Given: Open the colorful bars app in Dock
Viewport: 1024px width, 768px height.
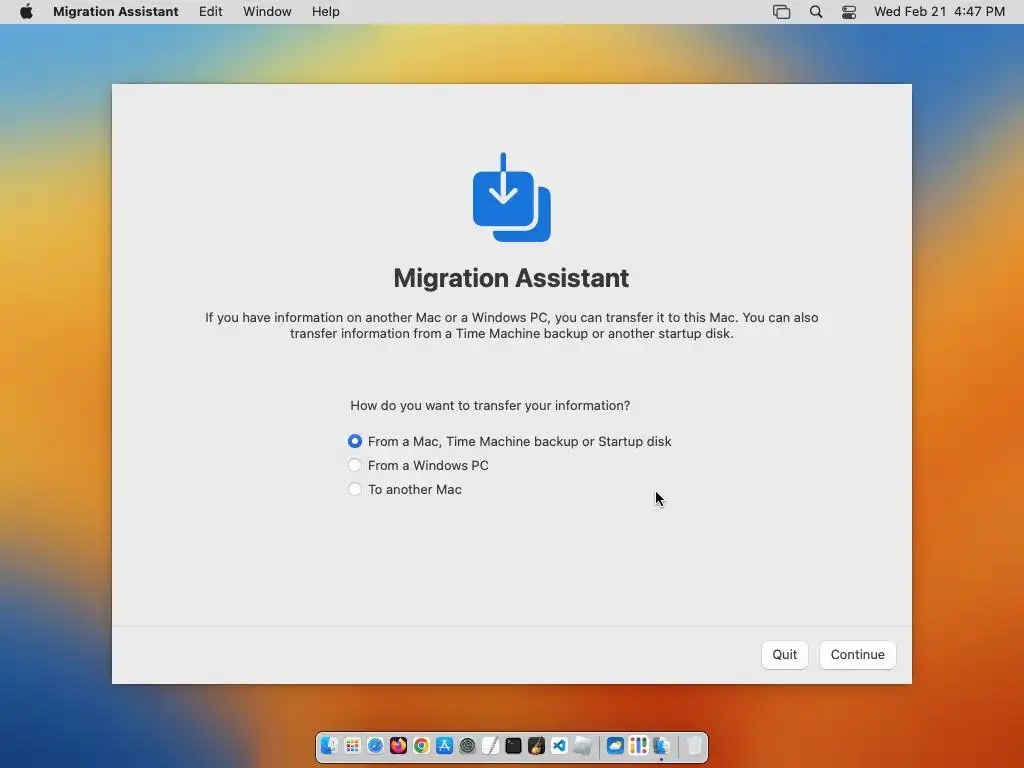Looking at the screenshot, I should [638, 746].
